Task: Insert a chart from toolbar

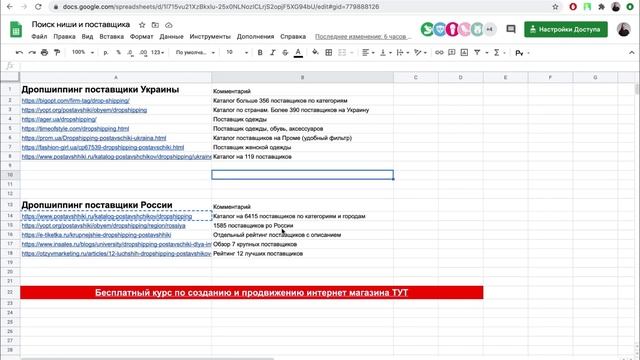Action: [464, 53]
